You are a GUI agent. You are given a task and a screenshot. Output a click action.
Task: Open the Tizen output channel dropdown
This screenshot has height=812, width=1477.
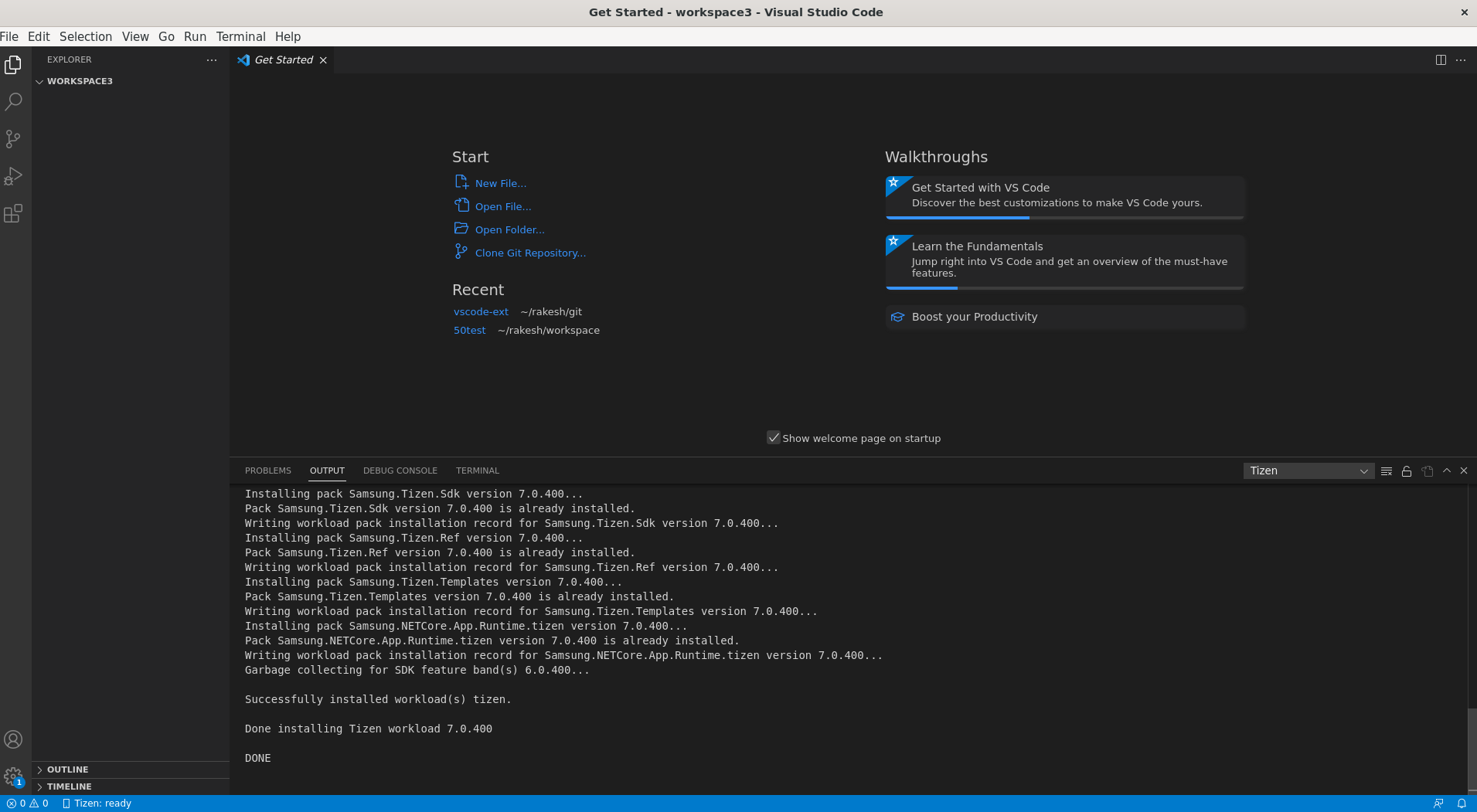(x=1309, y=471)
